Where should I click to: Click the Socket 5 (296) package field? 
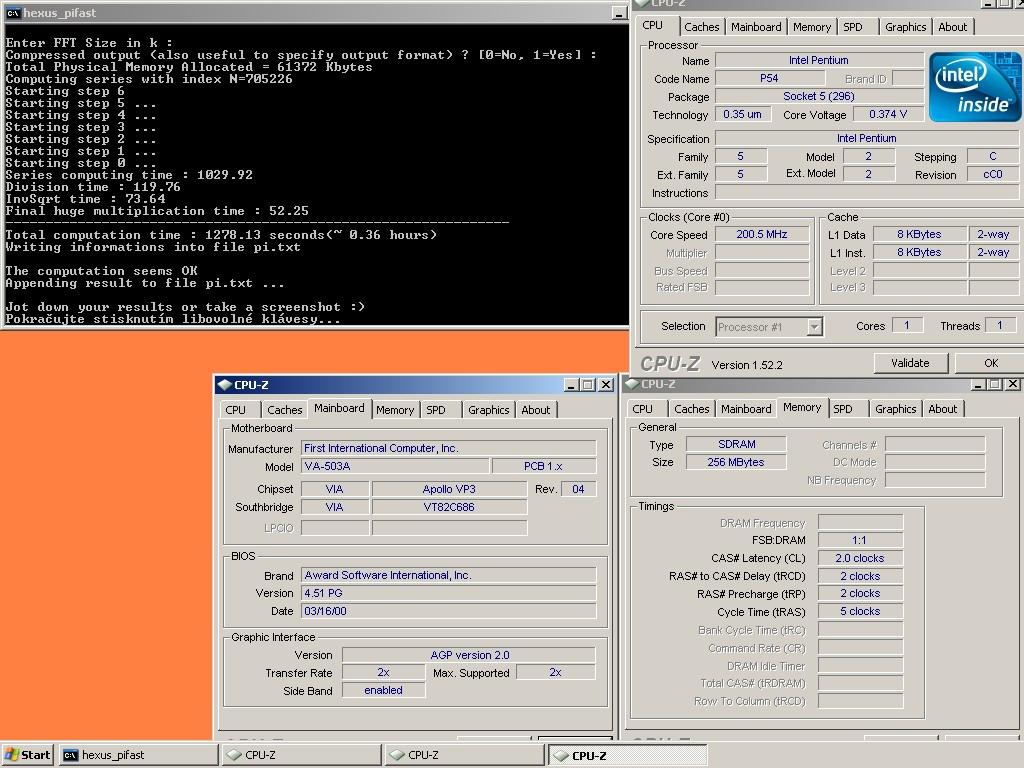(819, 96)
